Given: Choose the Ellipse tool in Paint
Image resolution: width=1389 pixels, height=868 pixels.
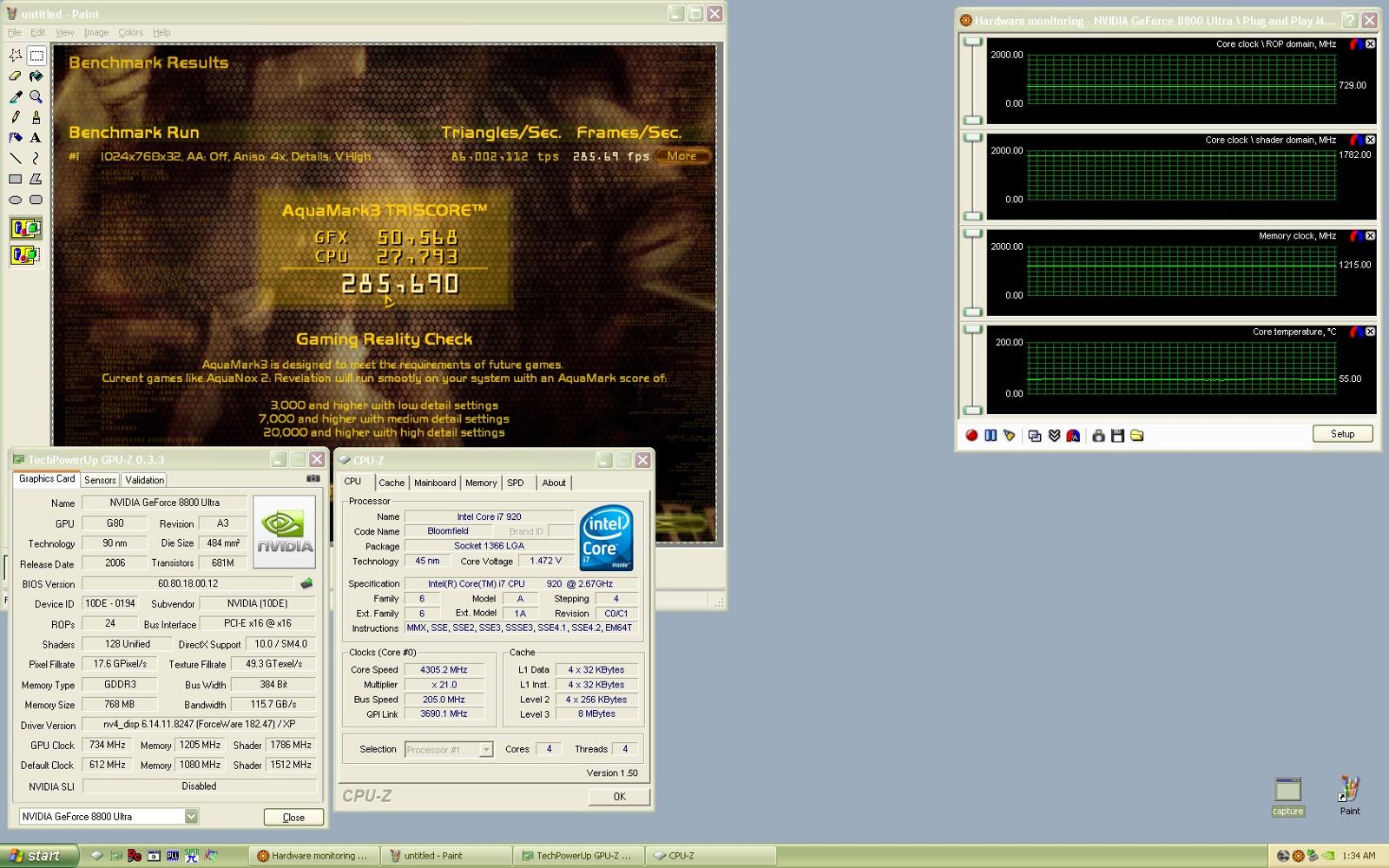Looking at the screenshot, I should pyautogui.click(x=16, y=200).
